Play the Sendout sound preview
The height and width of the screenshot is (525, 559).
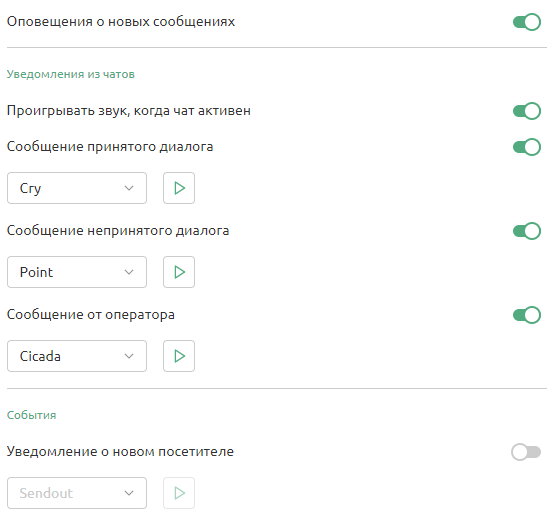pyautogui.click(x=179, y=493)
